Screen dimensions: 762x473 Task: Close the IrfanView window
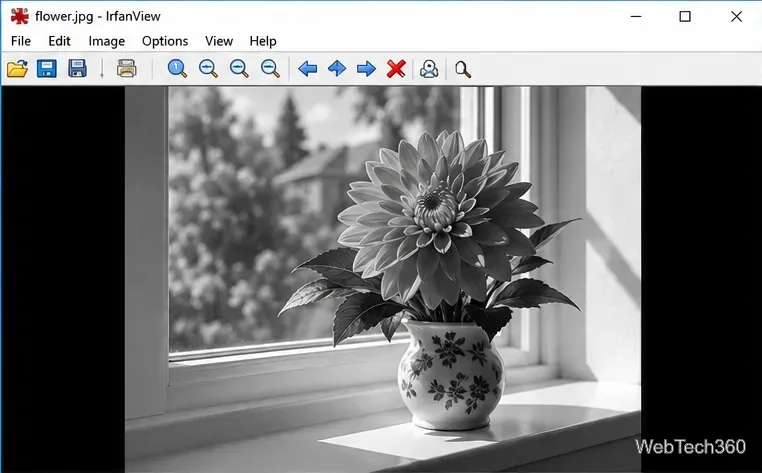click(736, 17)
